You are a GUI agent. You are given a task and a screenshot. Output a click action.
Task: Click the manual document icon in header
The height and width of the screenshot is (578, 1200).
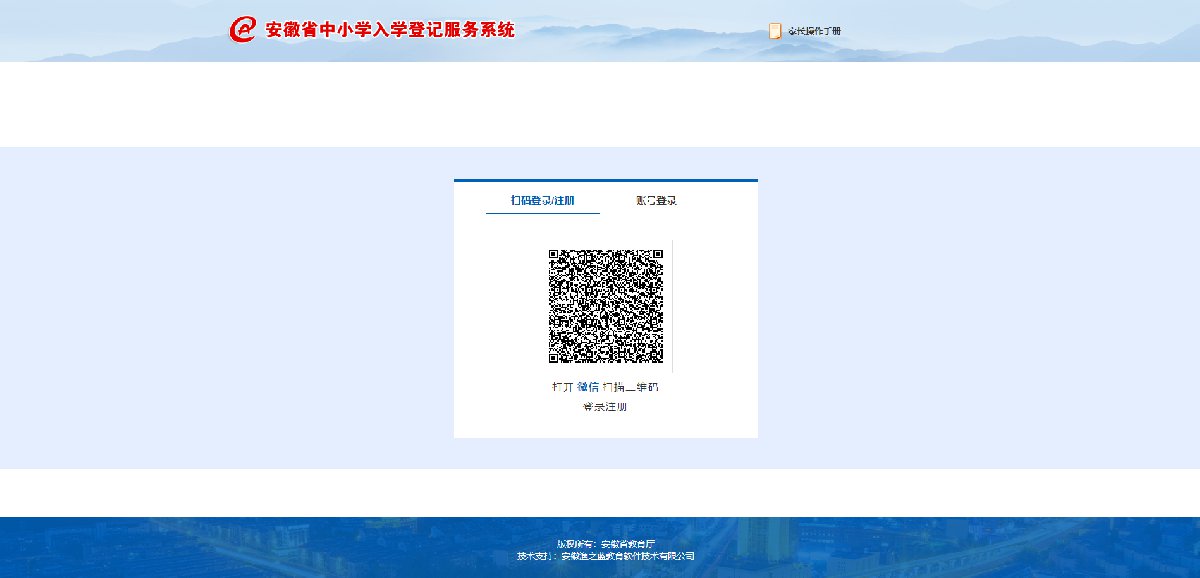pos(775,31)
